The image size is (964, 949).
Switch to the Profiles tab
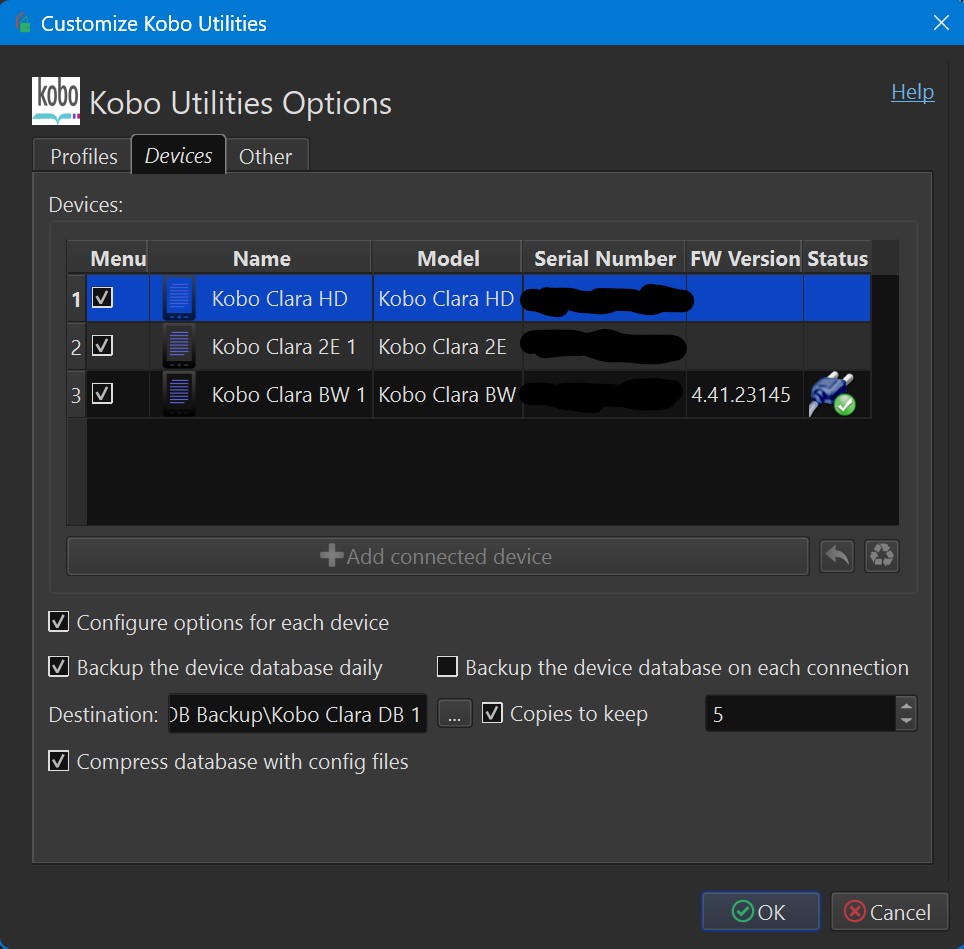click(83, 156)
